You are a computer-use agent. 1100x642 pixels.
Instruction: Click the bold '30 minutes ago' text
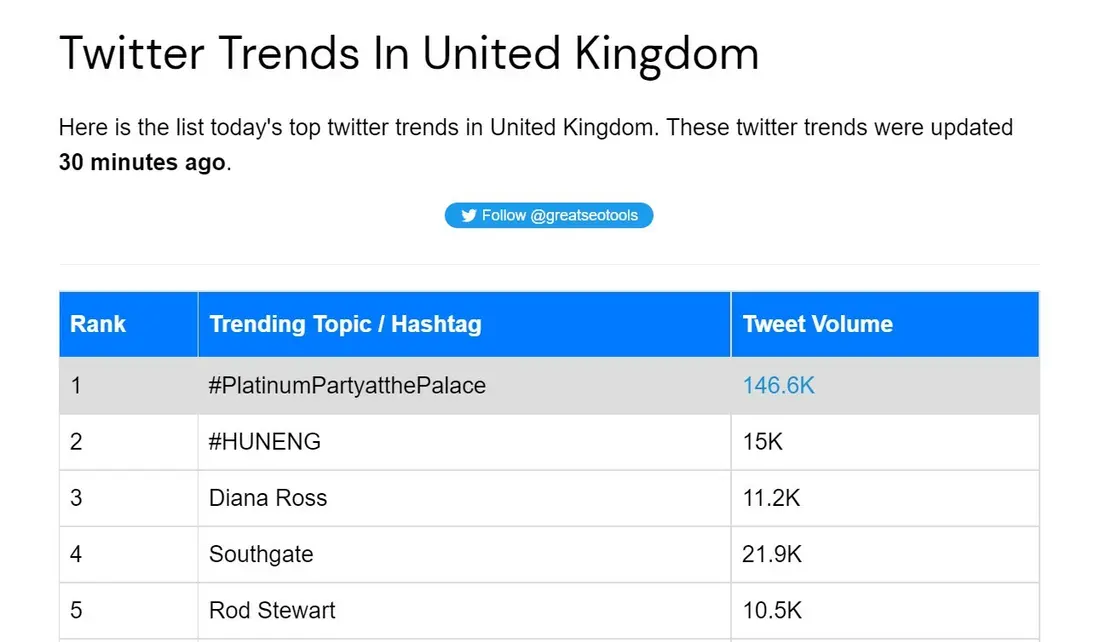[142, 162]
